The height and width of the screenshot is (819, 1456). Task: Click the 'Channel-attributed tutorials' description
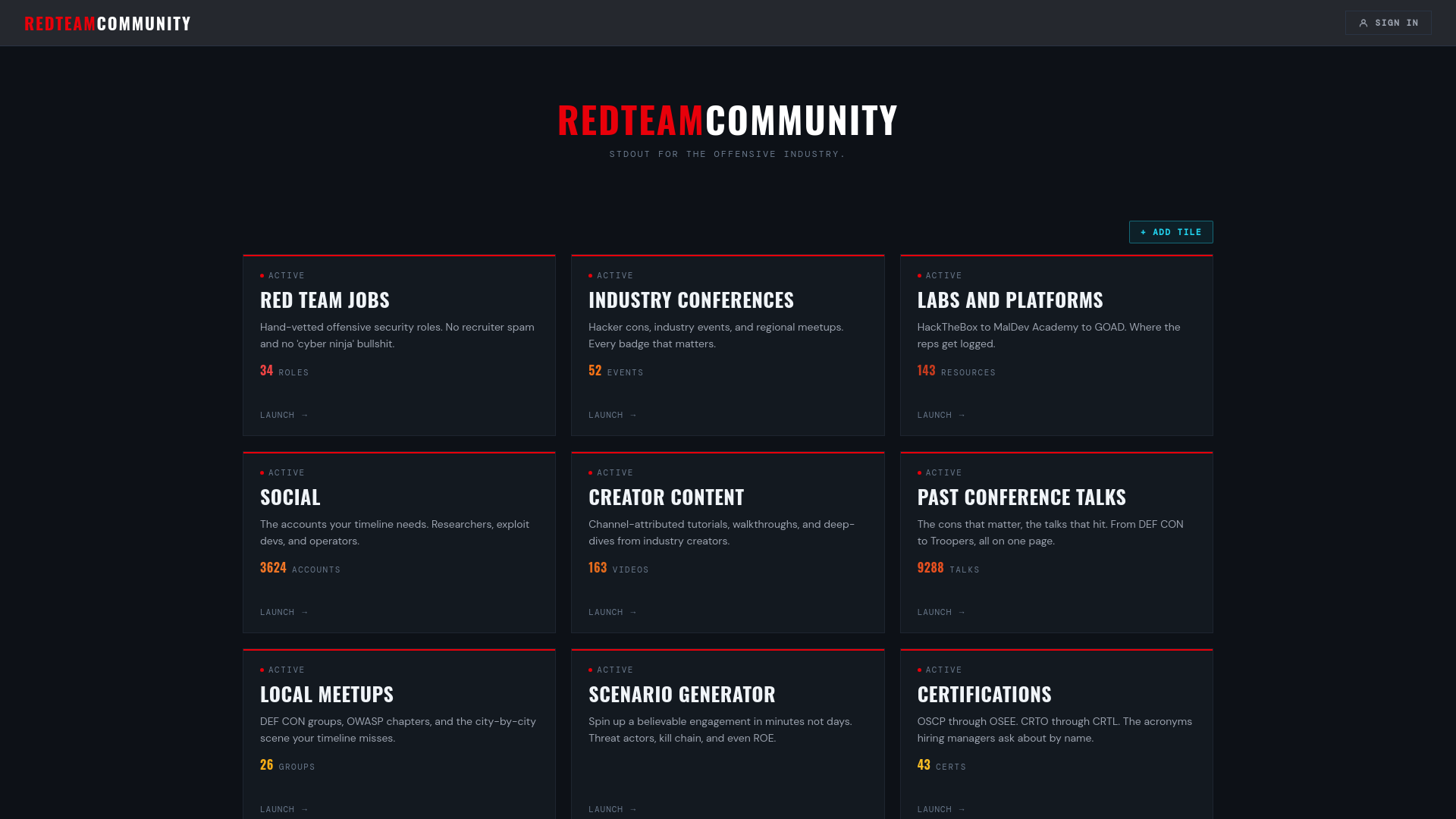pos(721,533)
